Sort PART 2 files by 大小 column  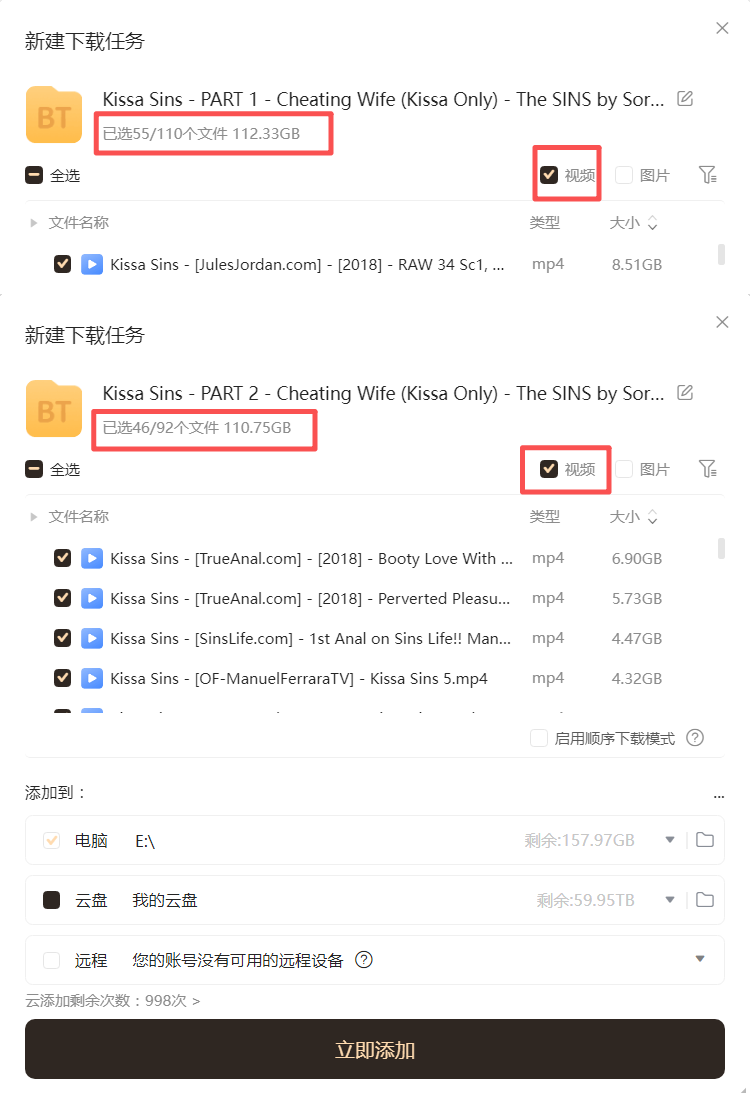(x=634, y=517)
